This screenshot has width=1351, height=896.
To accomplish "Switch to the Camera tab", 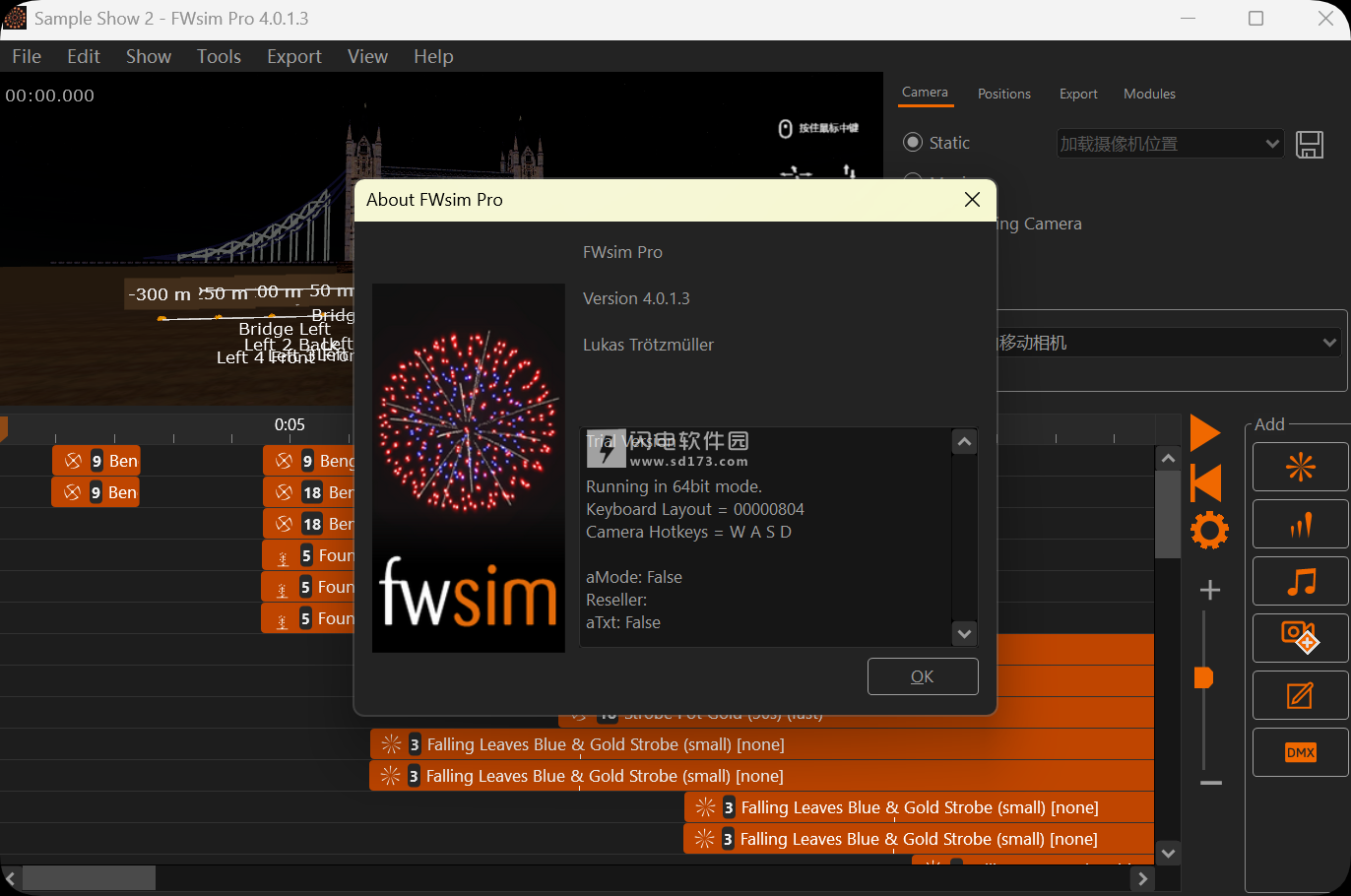I will (925, 93).
